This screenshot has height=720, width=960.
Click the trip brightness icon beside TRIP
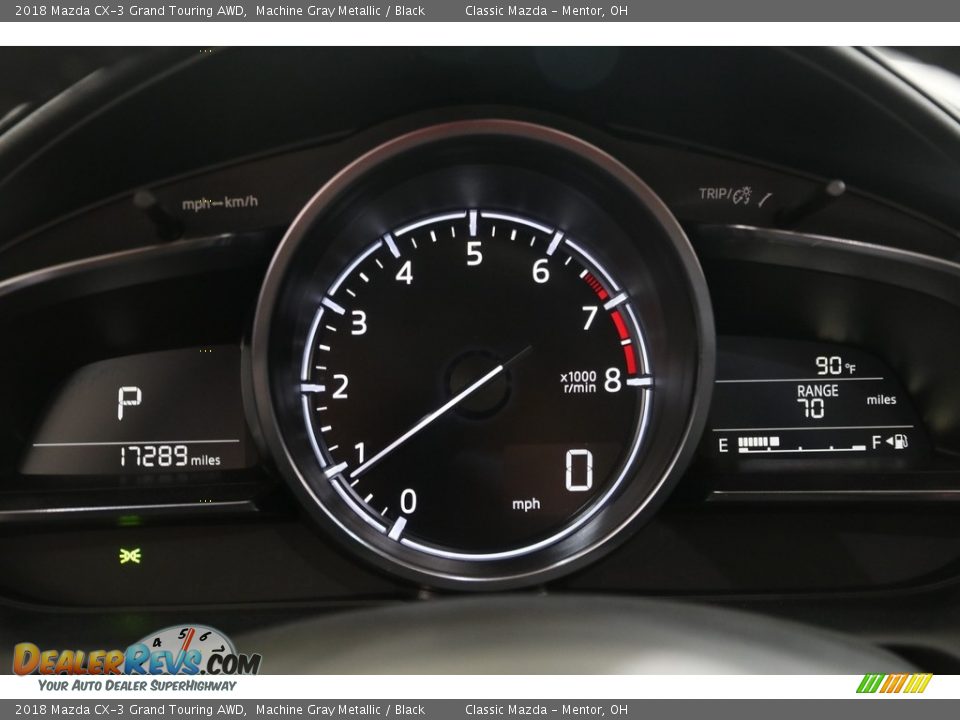742,196
